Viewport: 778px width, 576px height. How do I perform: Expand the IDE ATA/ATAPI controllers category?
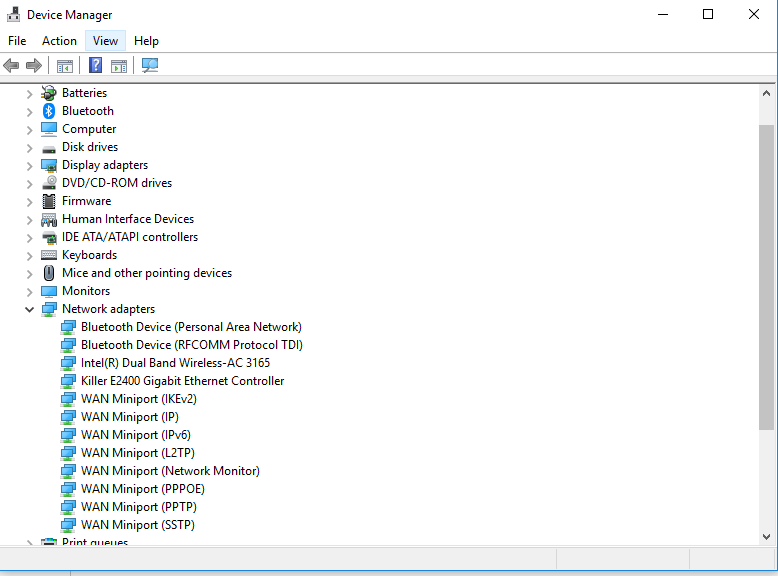tap(29, 238)
